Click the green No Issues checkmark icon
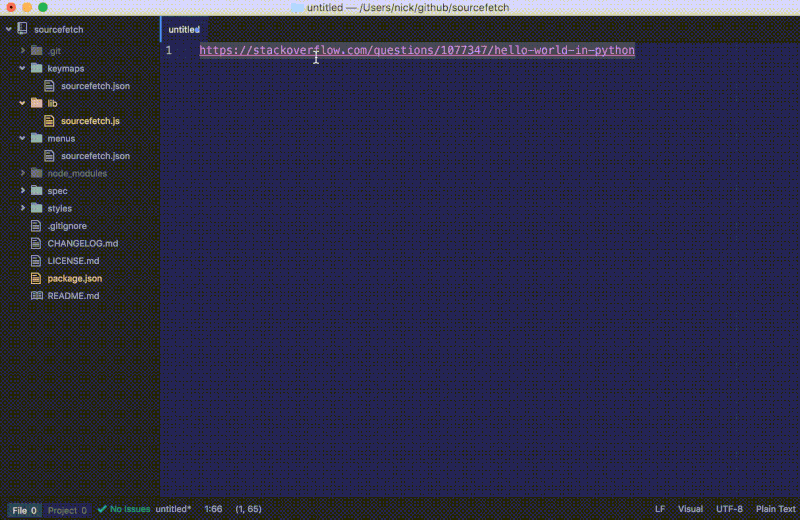 pyautogui.click(x=102, y=509)
